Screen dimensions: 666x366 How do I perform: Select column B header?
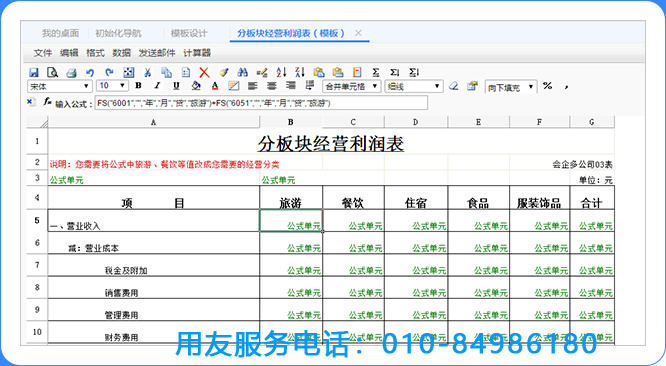pyautogui.click(x=291, y=122)
